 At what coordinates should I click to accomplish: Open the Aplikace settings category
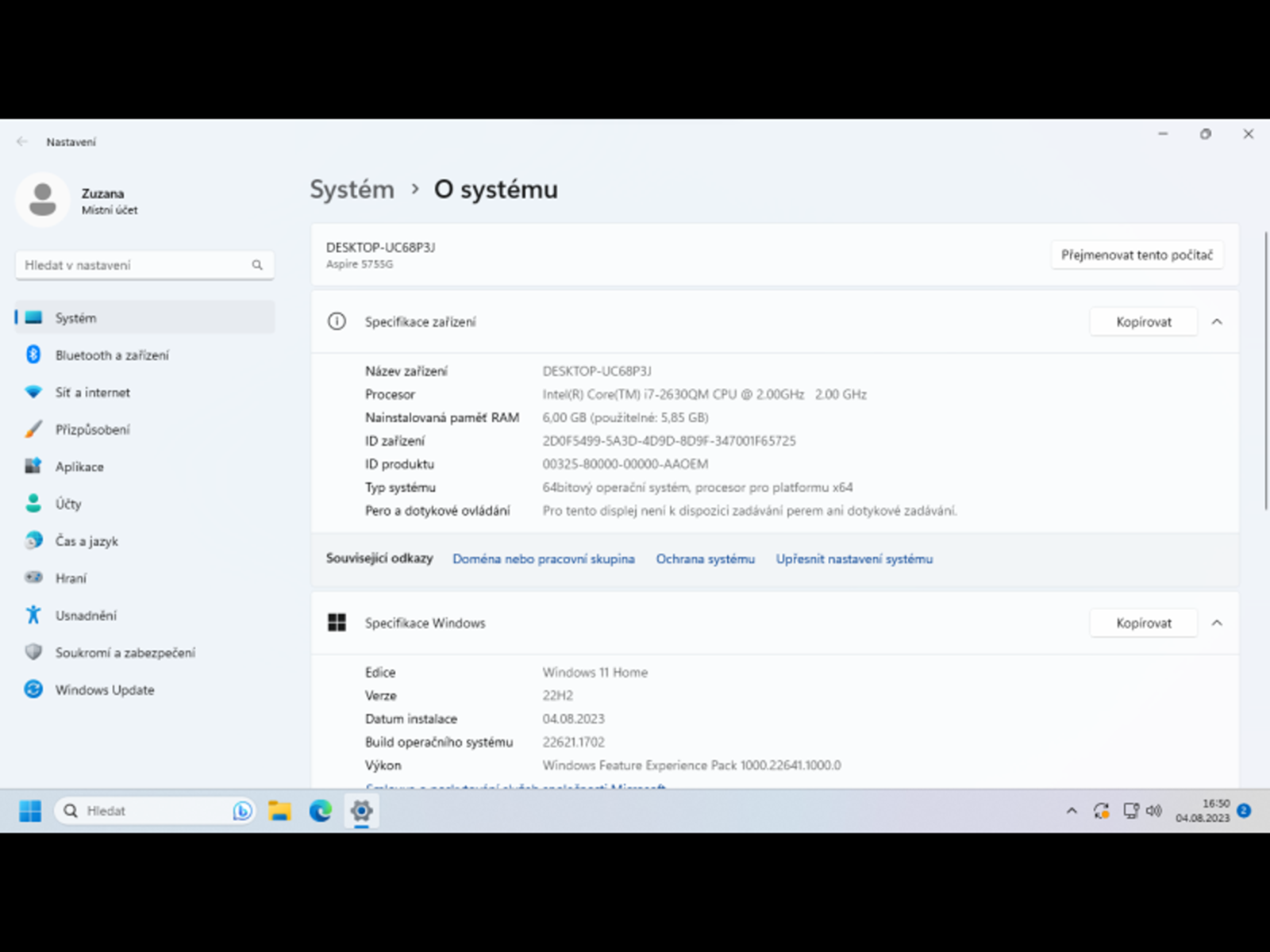click(79, 467)
